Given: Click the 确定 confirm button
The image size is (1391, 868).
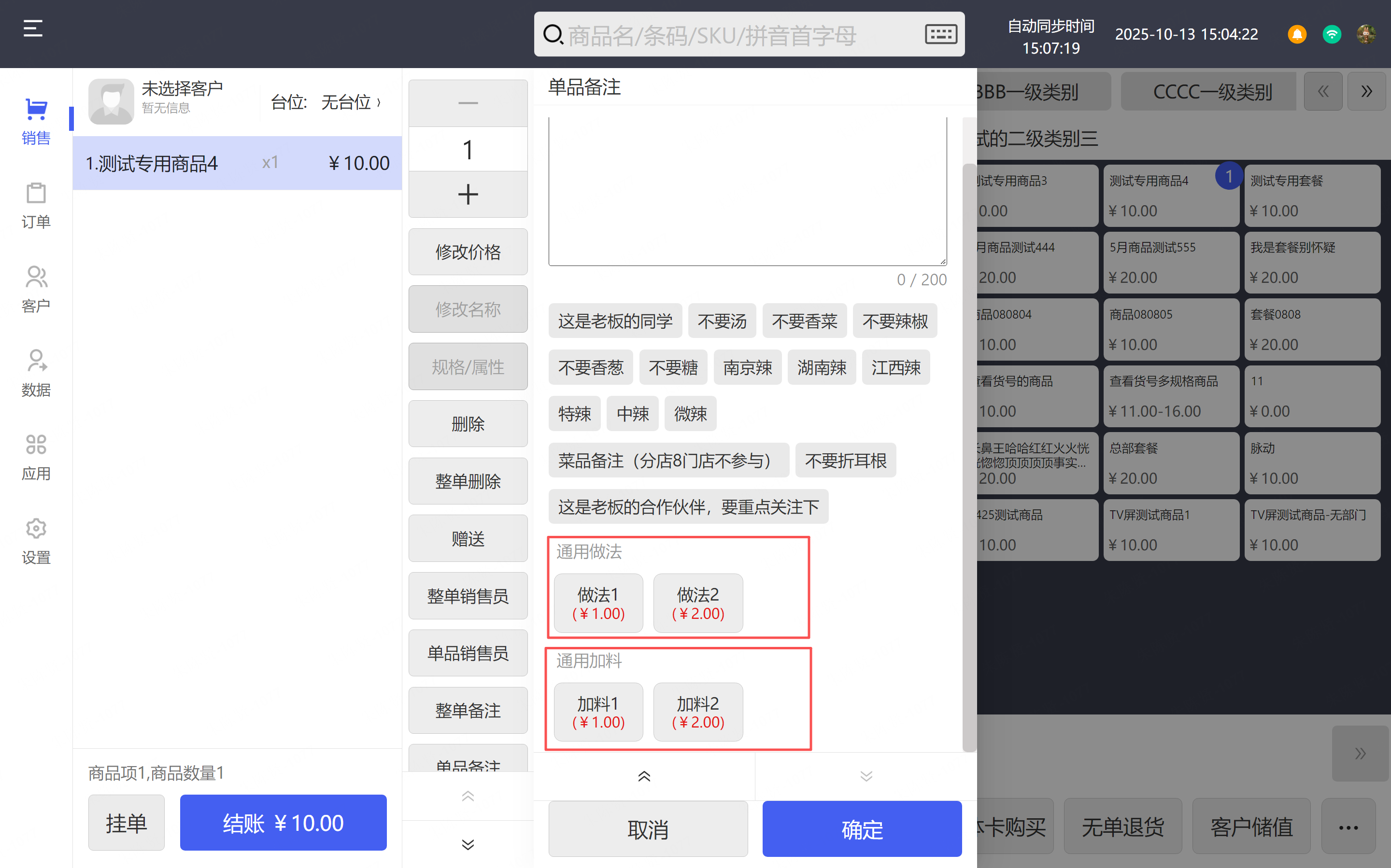Looking at the screenshot, I should point(862,829).
